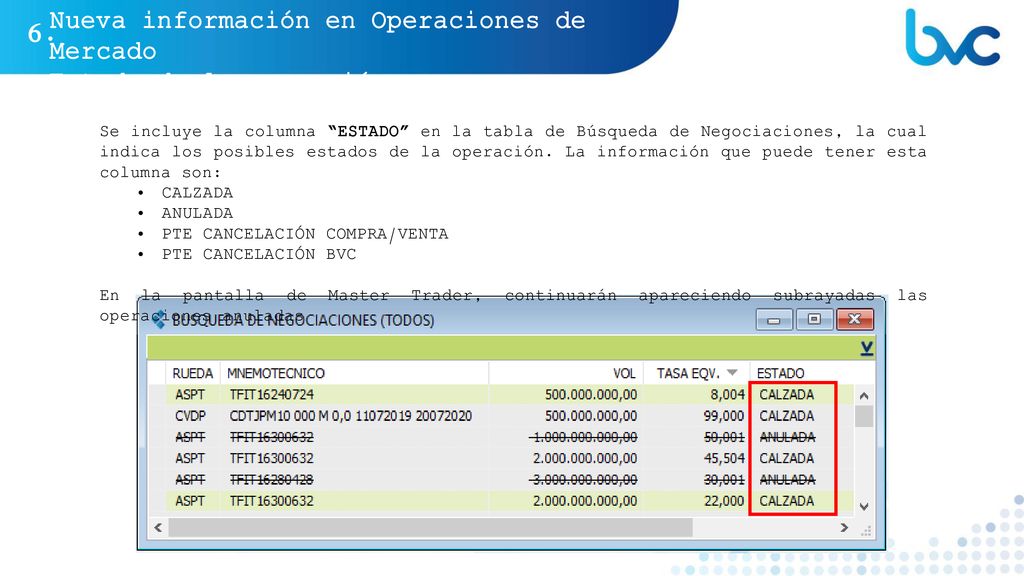Close the Búsqueda de Negociaciones window
The height and width of the screenshot is (576, 1024).
coord(855,319)
